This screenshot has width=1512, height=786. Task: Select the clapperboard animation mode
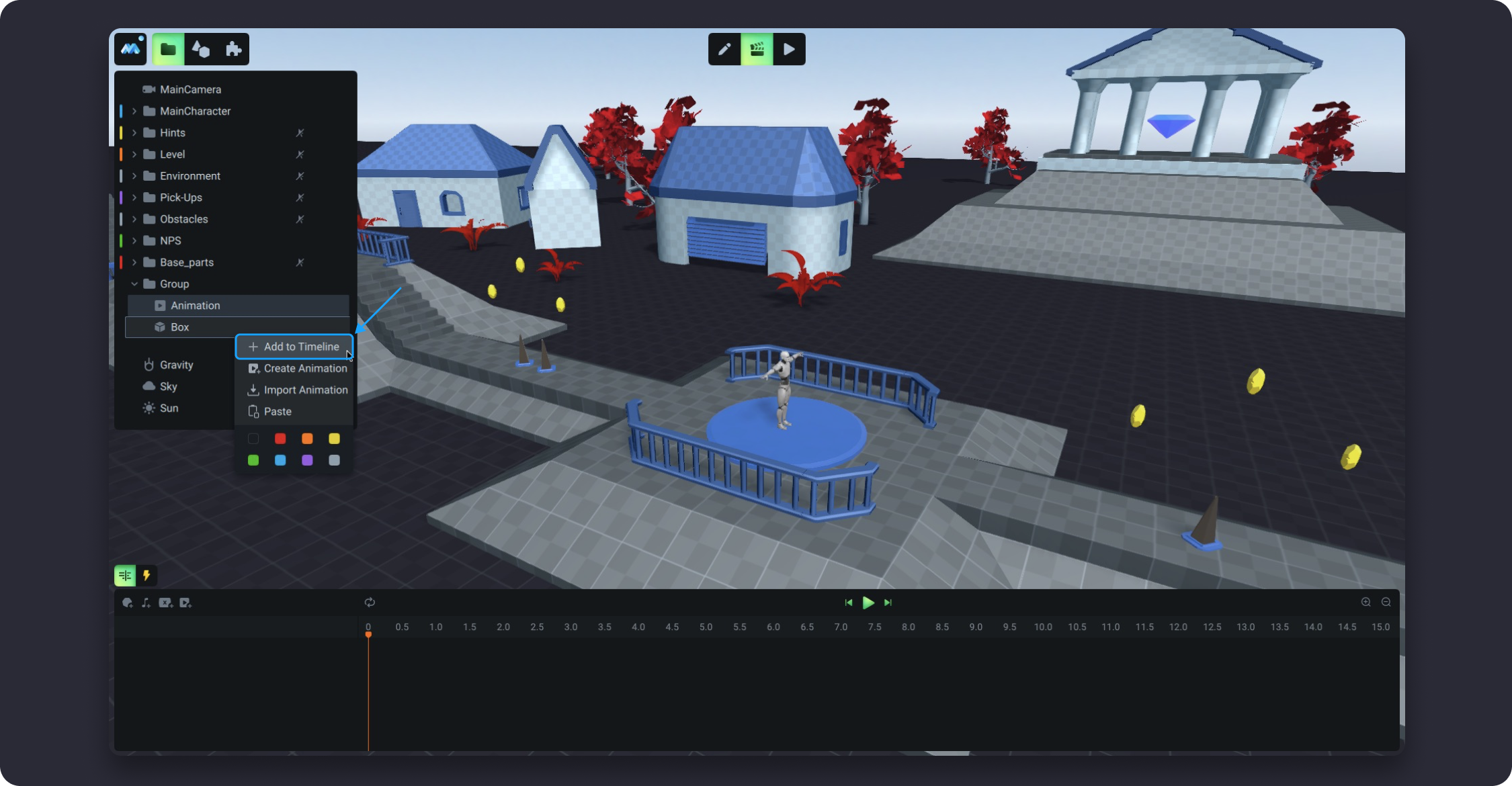coord(757,49)
